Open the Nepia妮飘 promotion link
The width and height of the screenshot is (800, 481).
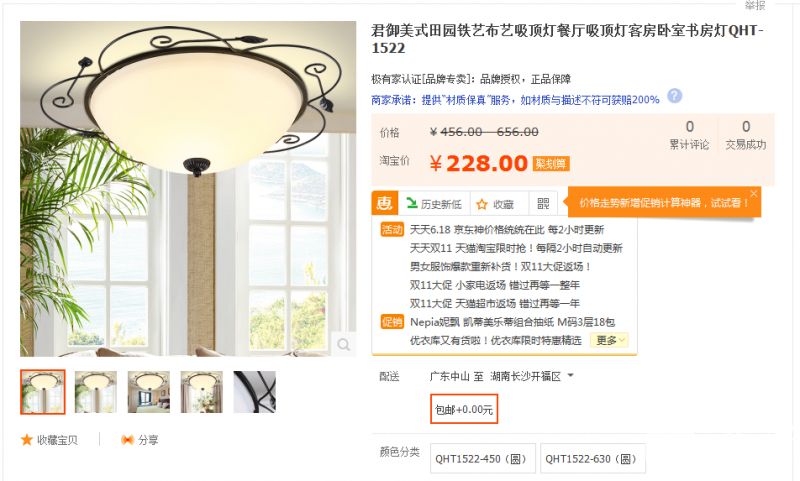512,322
